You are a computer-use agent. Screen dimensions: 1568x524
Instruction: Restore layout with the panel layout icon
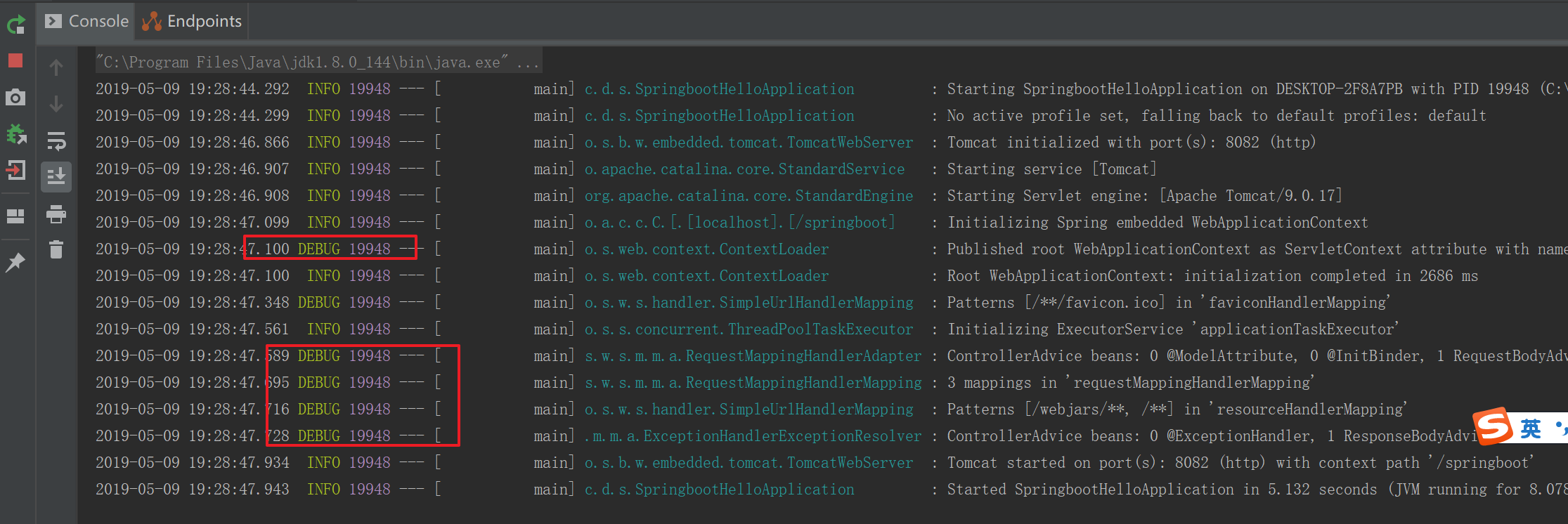point(15,216)
